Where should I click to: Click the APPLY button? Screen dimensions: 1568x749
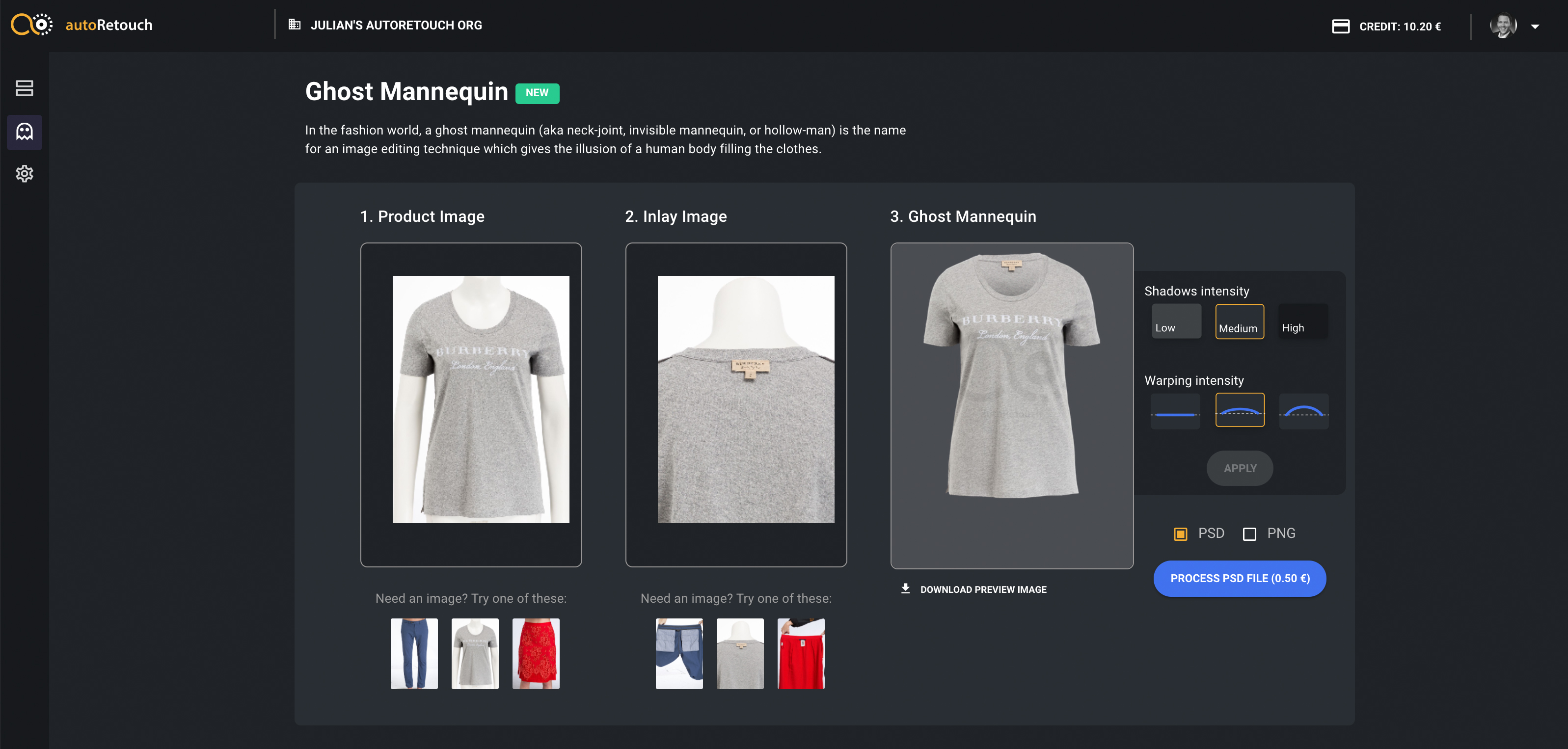click(x=1239, y=468)
